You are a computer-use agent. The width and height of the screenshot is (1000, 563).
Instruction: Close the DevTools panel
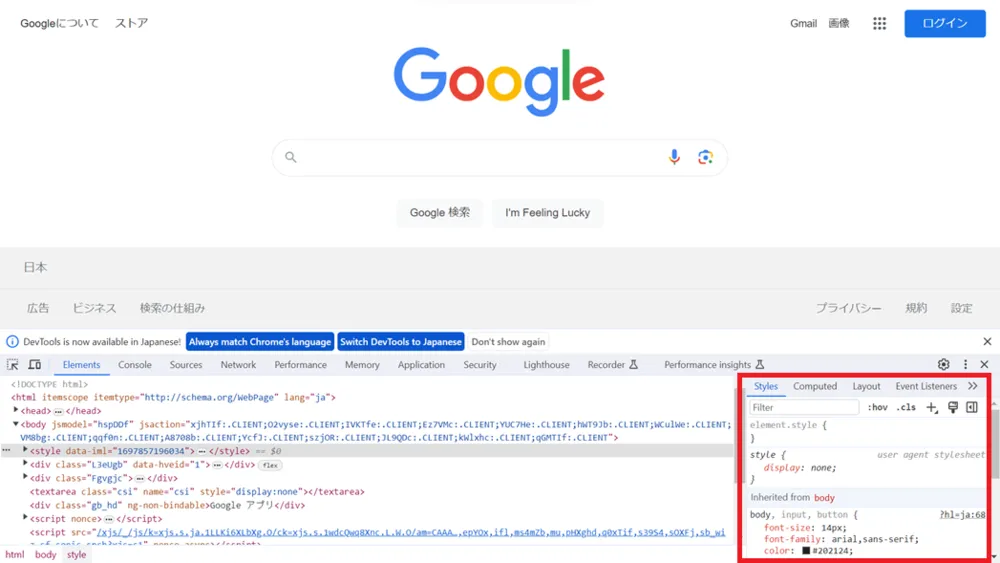click(x=984, y=364)
